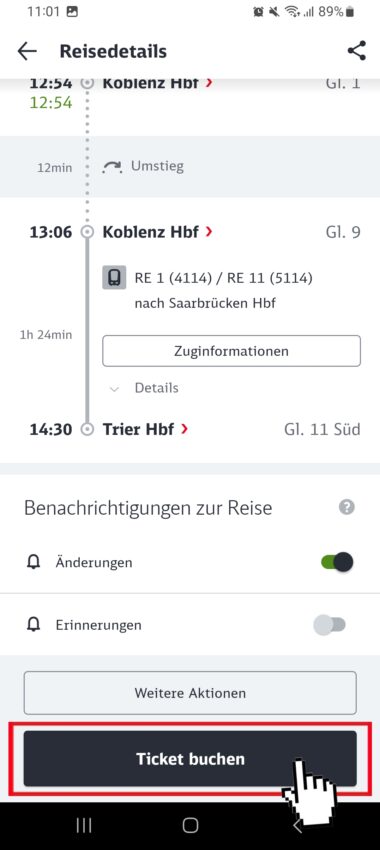The width and height of the screenshot is (380, 850).
Task: Open Weitere Aktionen menu
Action: 190,693
